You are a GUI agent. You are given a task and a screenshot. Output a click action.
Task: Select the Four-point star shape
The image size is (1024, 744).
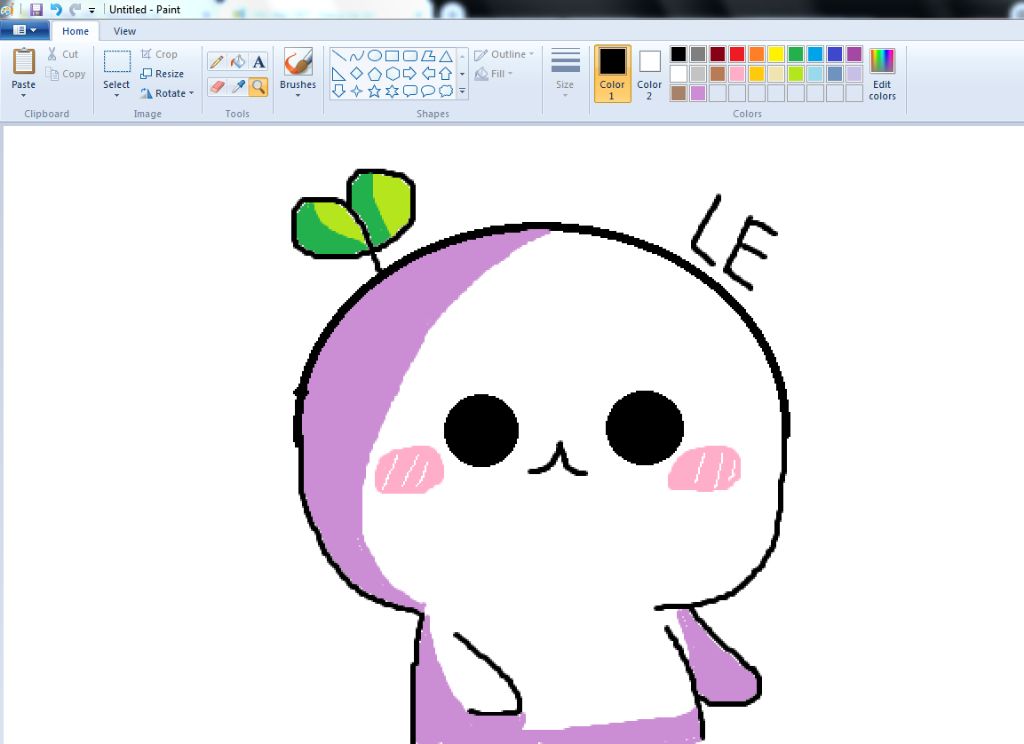click(x=357, y=91)
